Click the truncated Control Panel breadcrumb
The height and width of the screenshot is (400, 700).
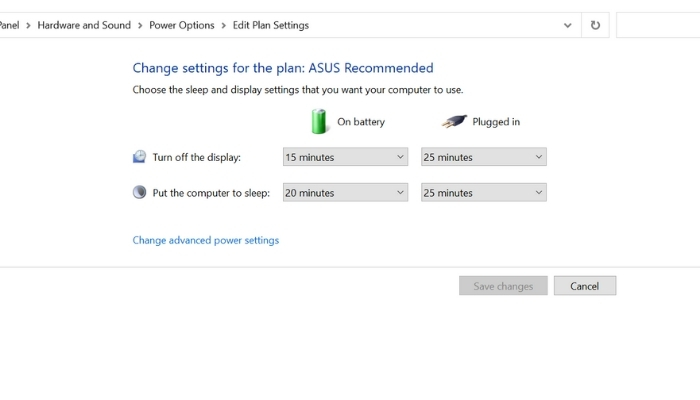pos(9,25)
